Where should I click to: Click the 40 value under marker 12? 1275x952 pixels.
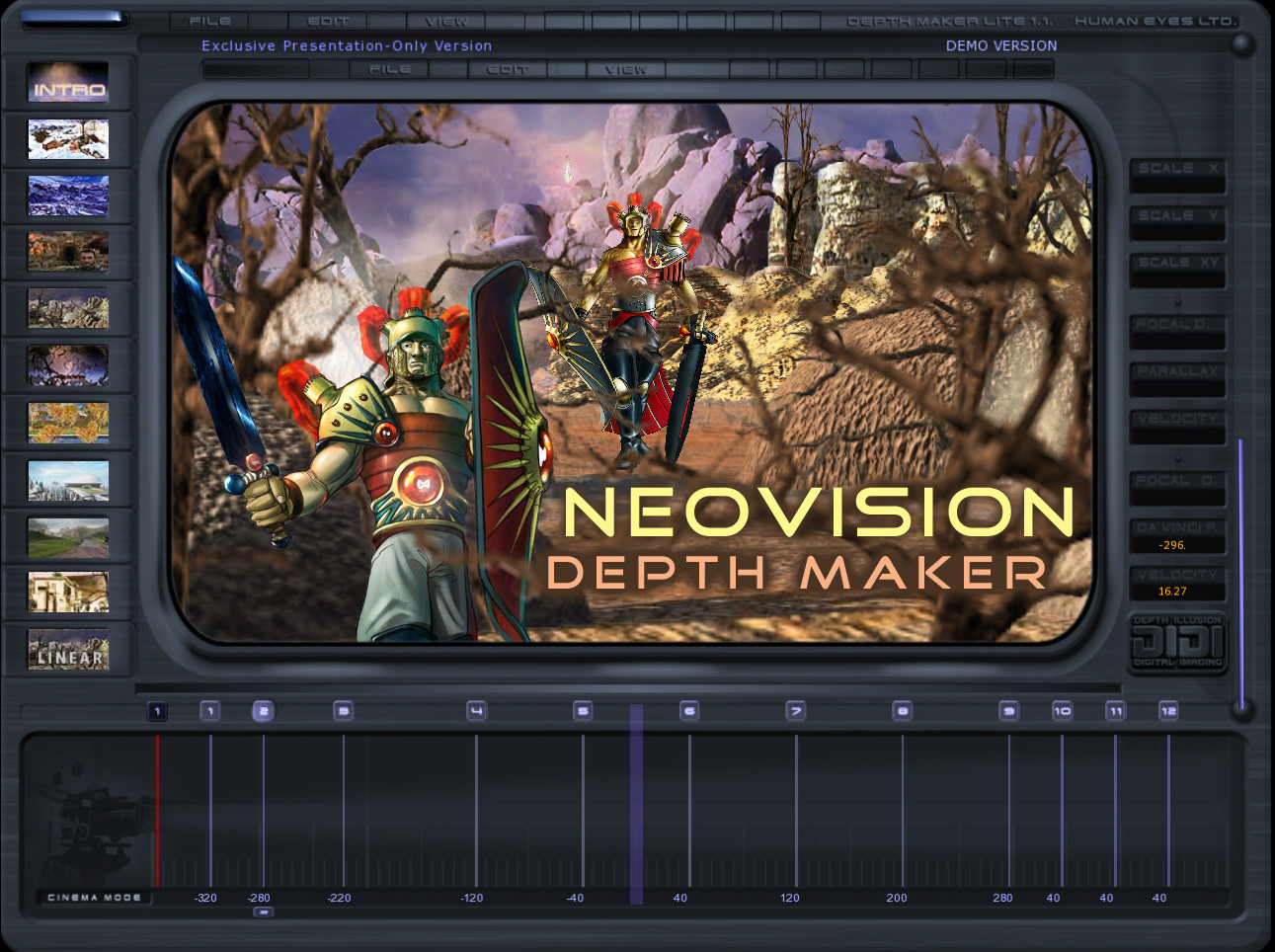pyautogui.click(x=1159, y=898)
